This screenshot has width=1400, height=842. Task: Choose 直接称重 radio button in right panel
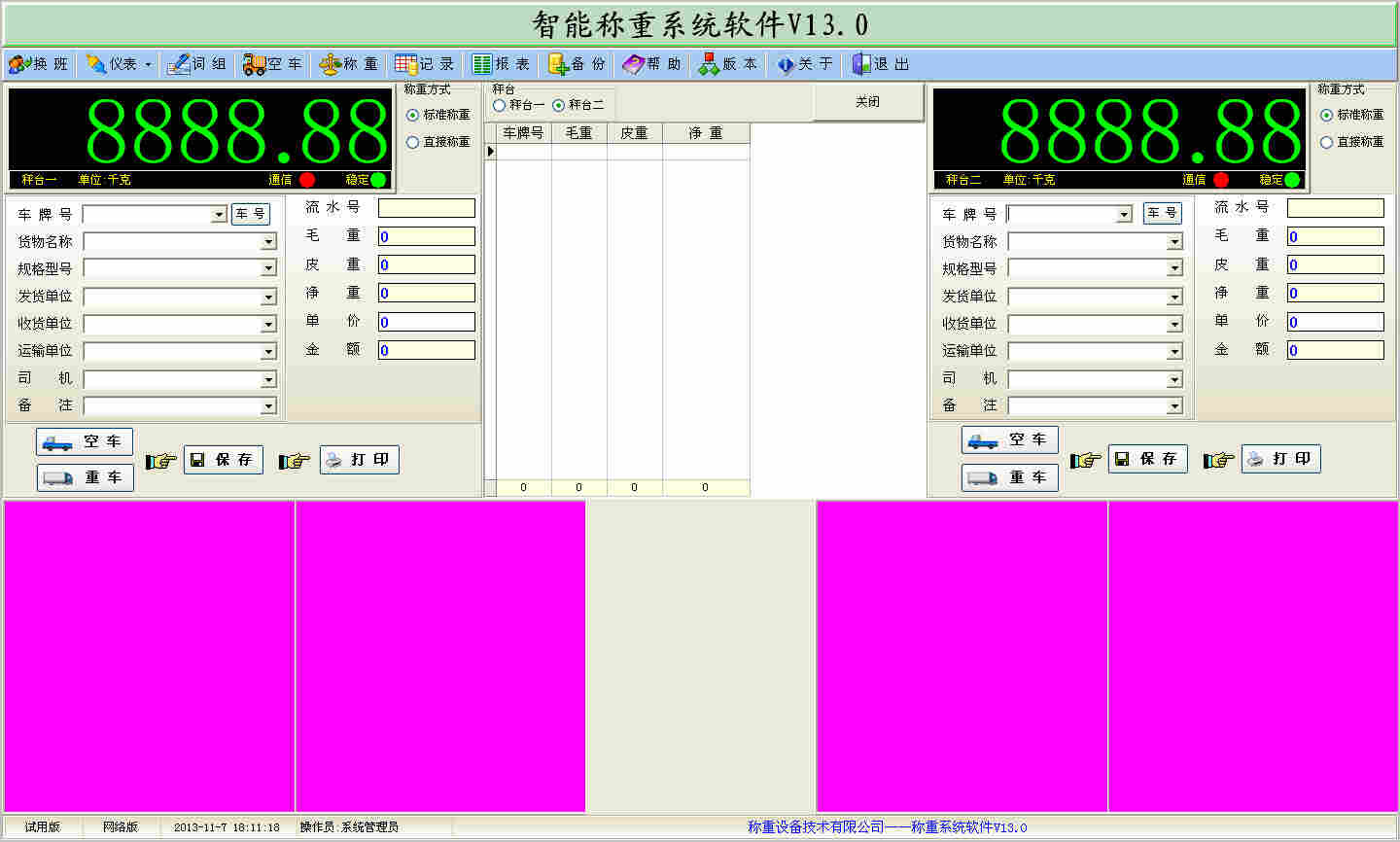[1326, 142]
